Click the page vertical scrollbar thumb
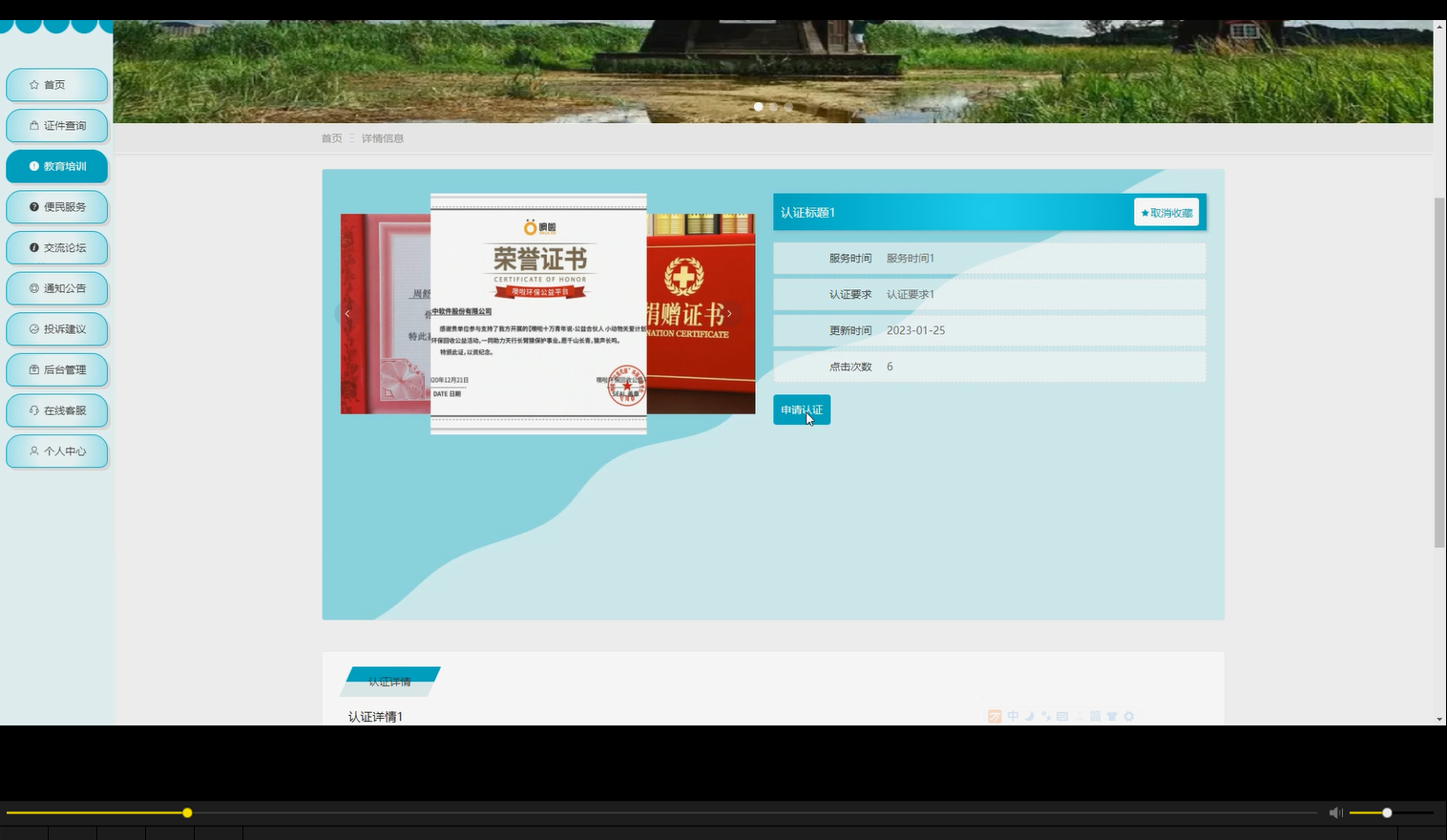Viewport: 1447px width, 840px height. (1439, 372)
